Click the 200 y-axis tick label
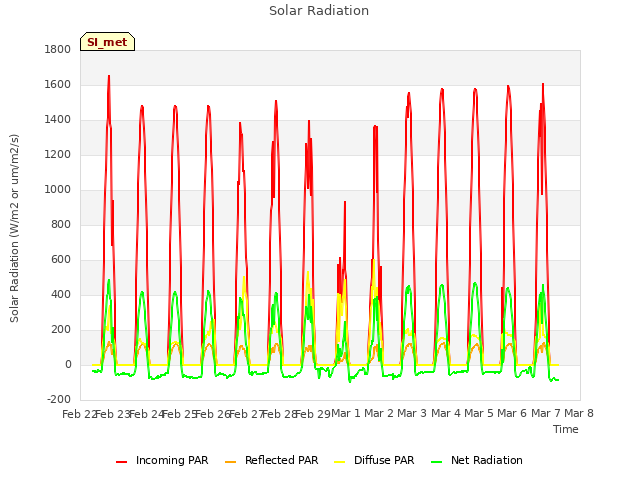Image resolution: width=640 pixels, height=480 pixels. 61,330
